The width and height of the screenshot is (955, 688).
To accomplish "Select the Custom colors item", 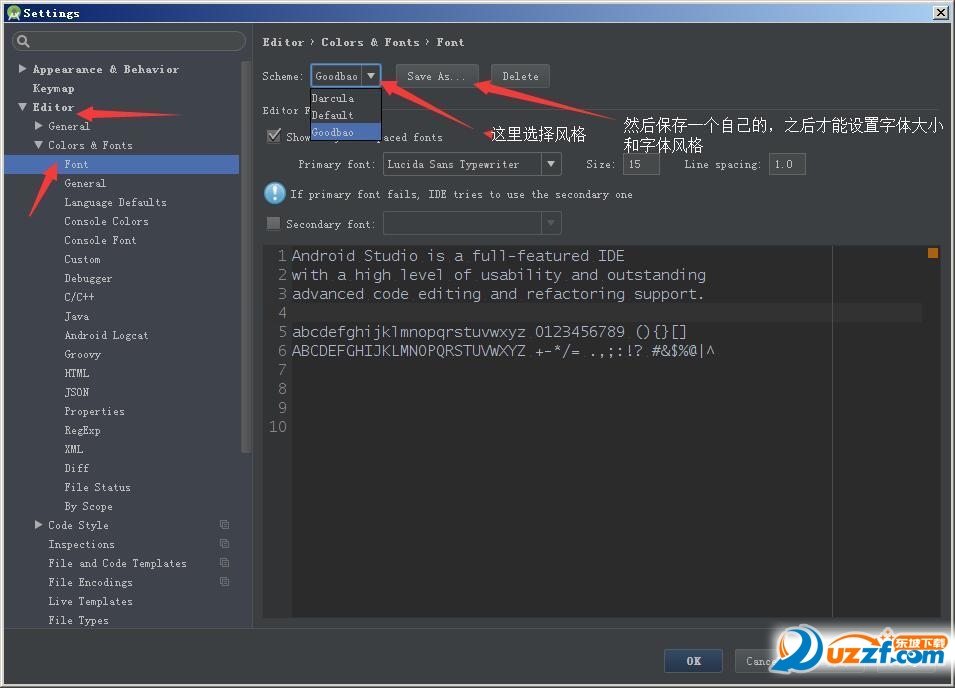I will [82, 259].
